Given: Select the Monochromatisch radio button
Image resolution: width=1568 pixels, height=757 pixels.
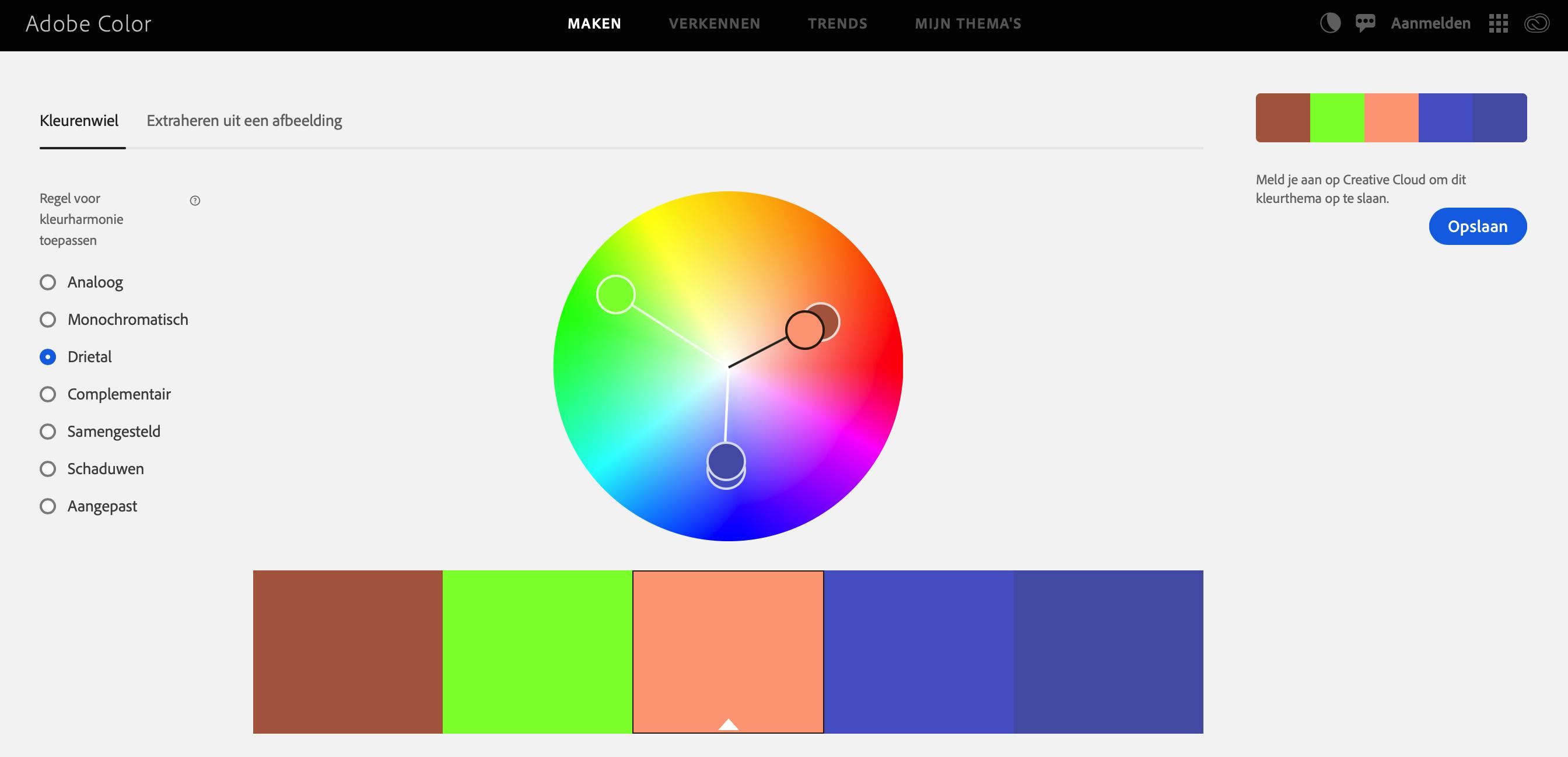Looking at the screenshot, I should coord(48,320).
